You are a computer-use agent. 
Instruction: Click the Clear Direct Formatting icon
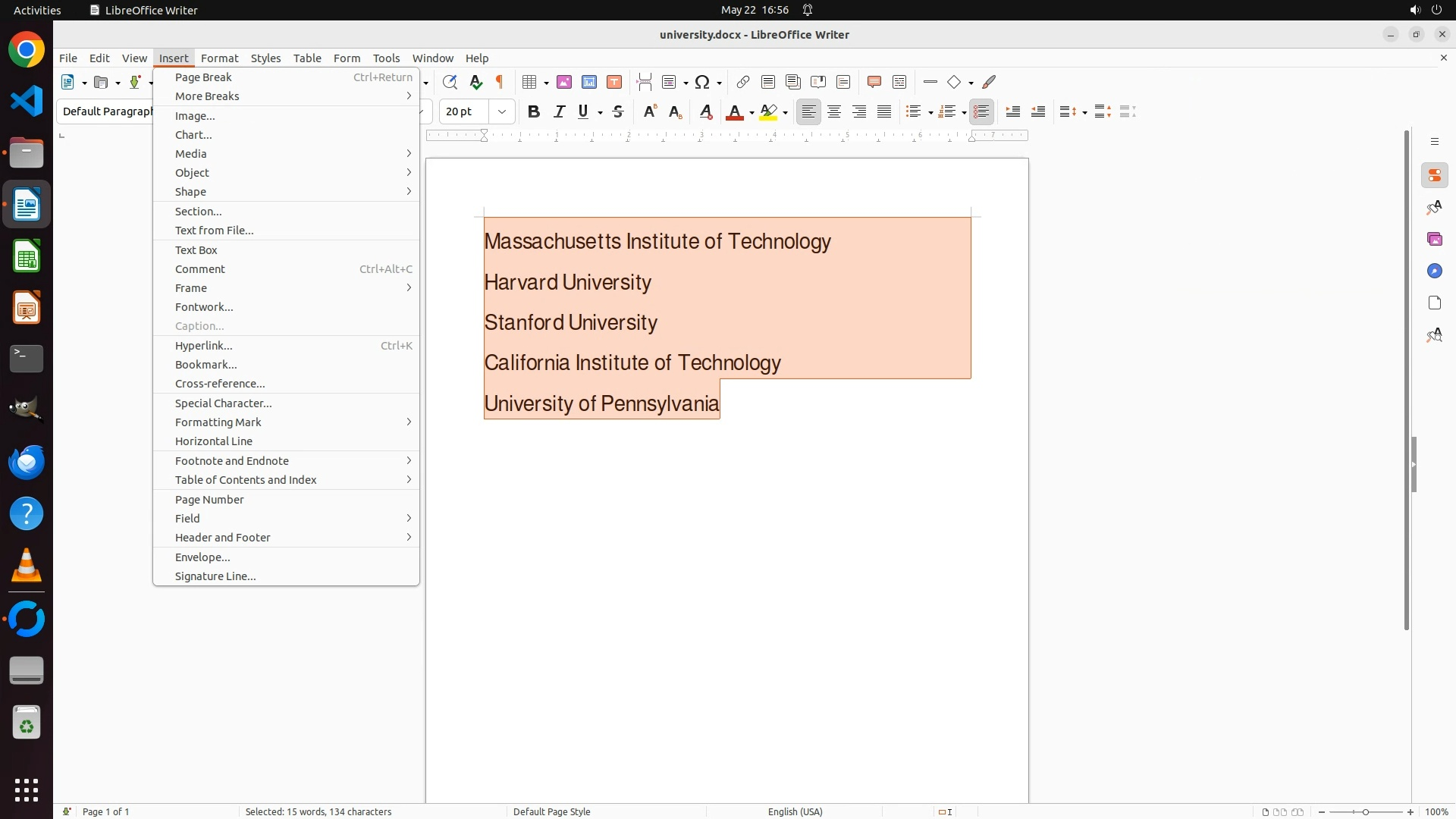706,112
